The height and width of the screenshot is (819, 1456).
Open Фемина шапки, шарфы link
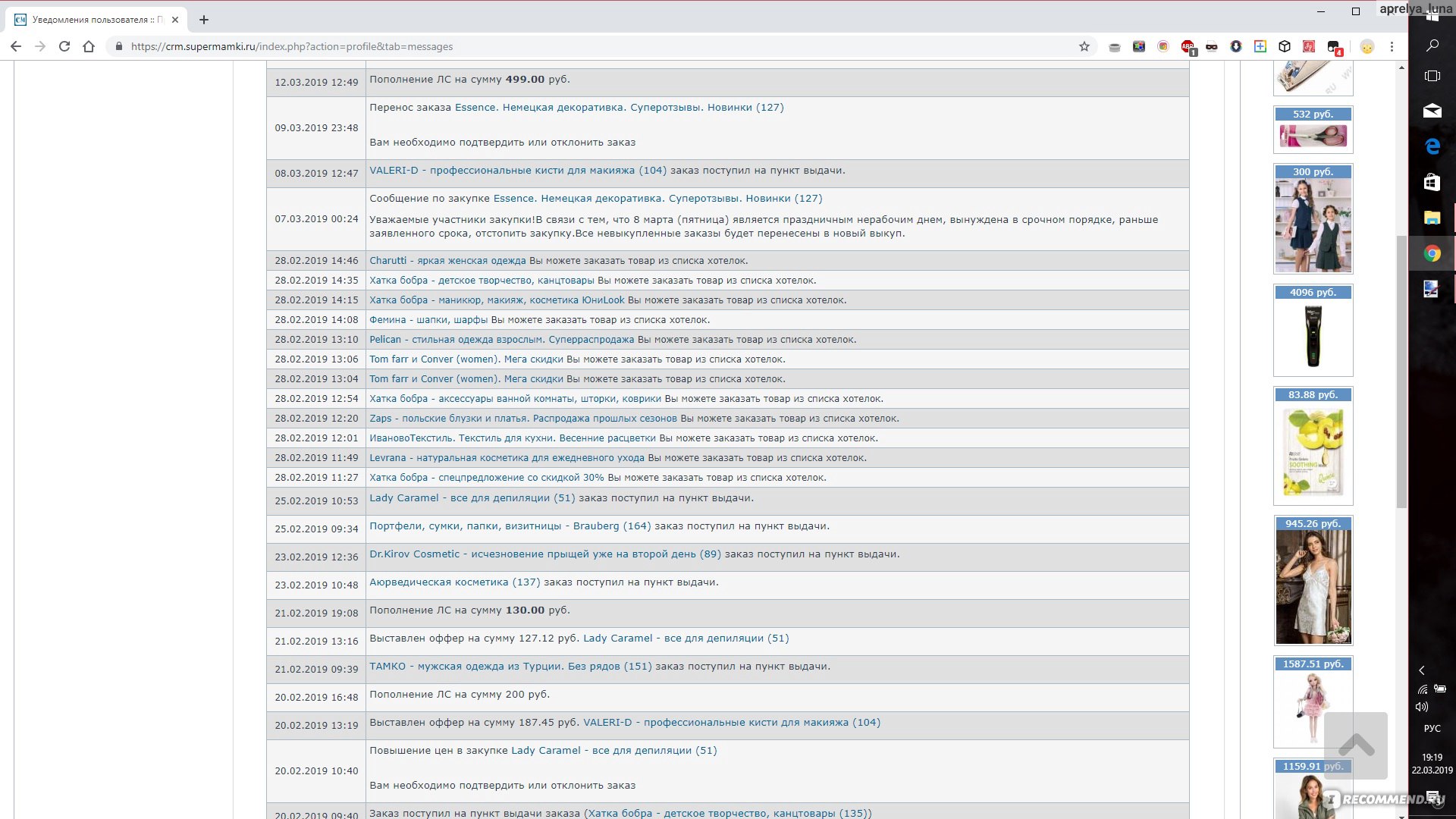pos(428,320)
